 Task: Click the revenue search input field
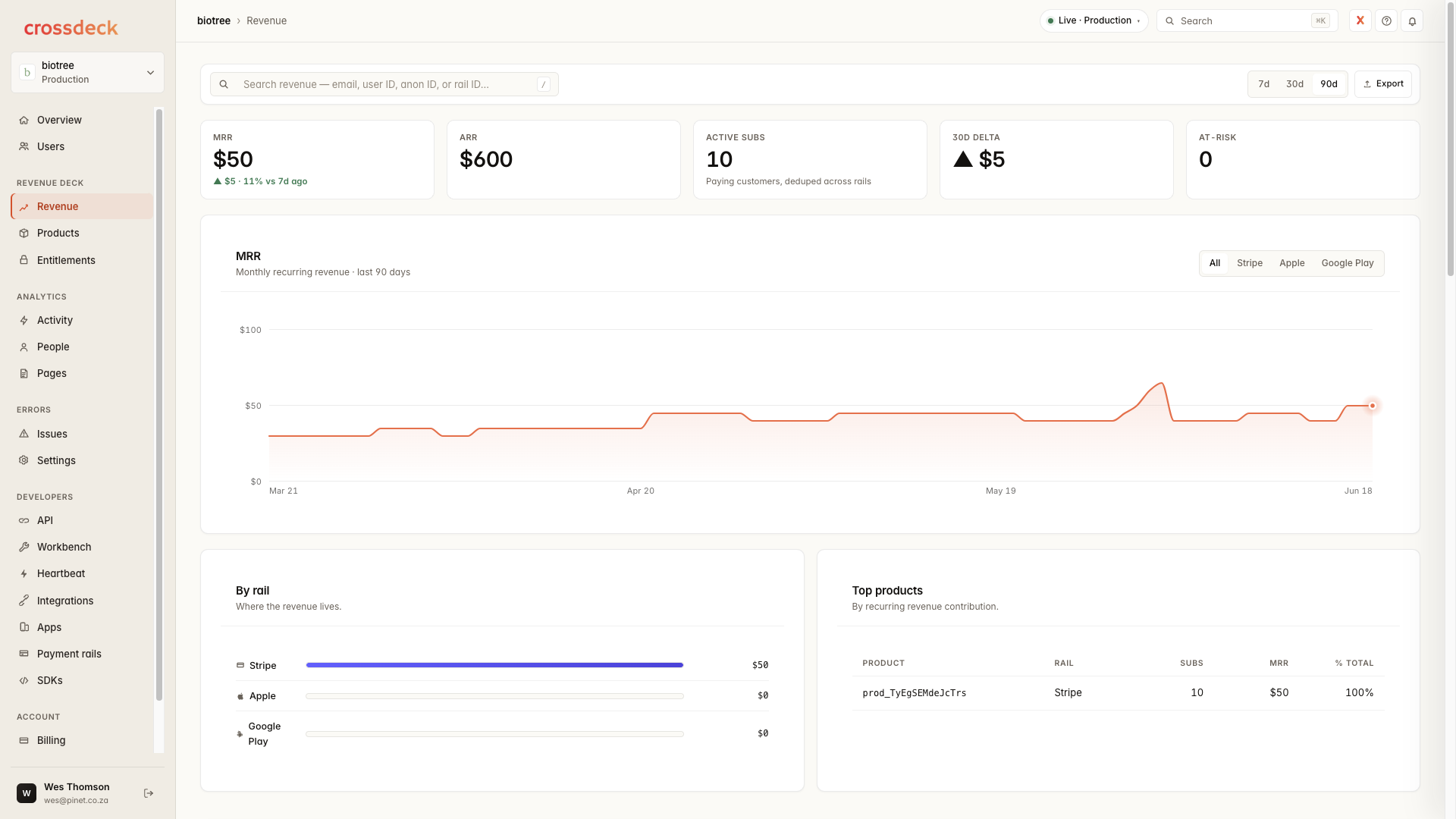(x=384, y=84)
